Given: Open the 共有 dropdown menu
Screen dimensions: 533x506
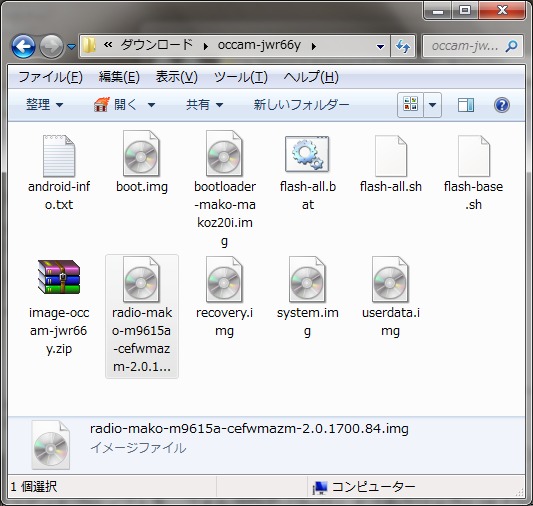Looking at the screenshot, I should click(205, 104).
